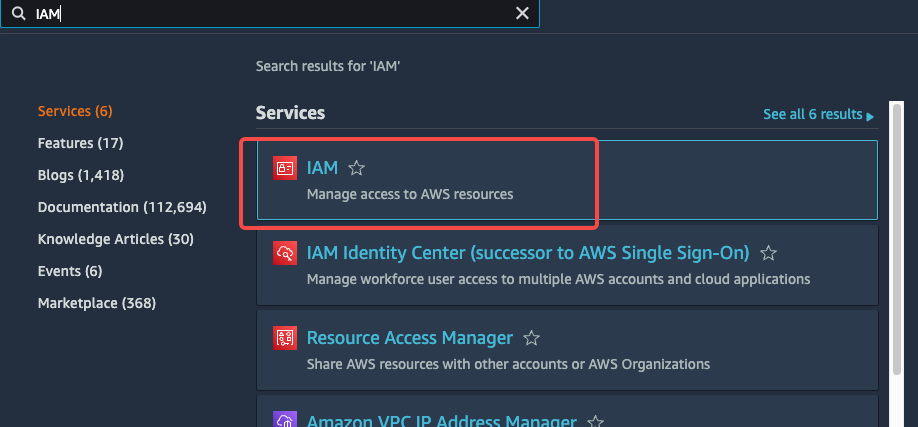Viewport: 918px width, 427px height.
Task: Star the IAM Identity Center service
Action: coord(768,254)
